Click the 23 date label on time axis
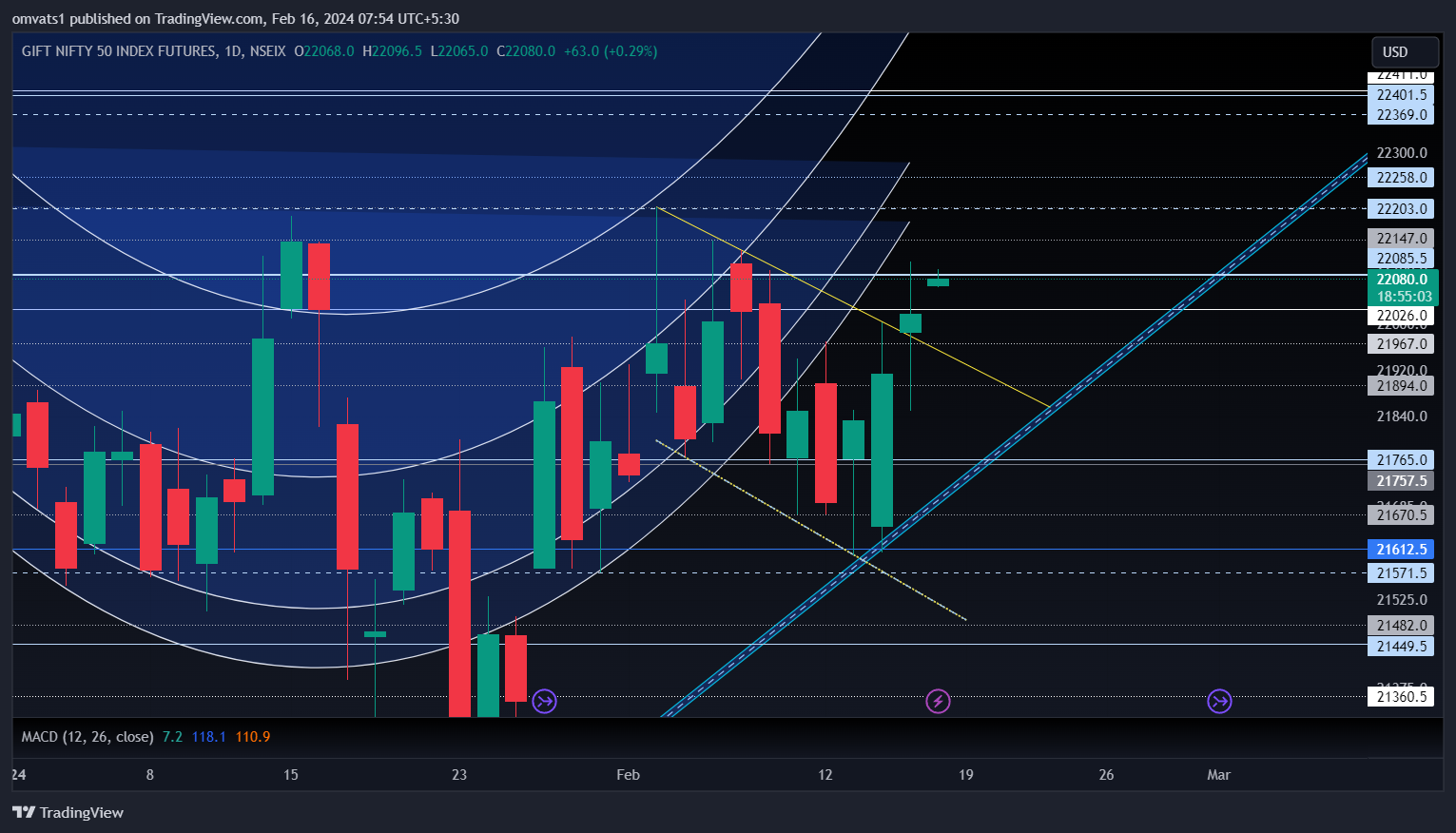Screen dimensions: 1456x833 tap(459, 775)
